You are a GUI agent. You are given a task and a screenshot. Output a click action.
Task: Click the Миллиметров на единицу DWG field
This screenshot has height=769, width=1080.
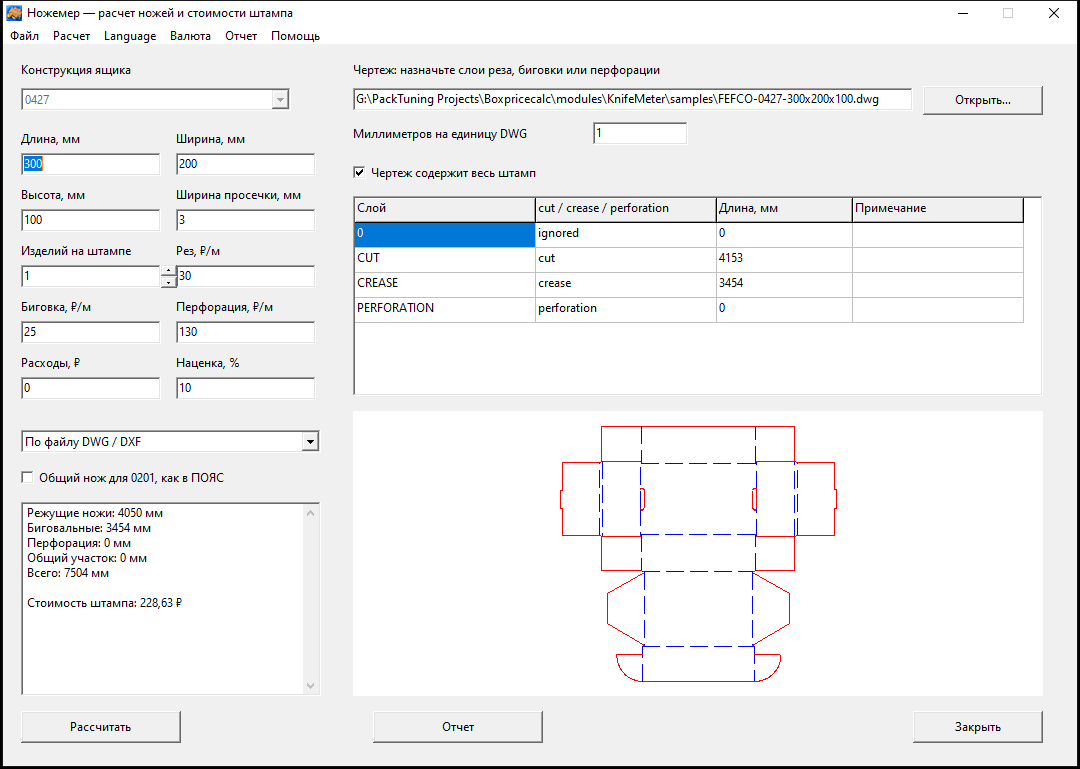click(x=640, y=134)
